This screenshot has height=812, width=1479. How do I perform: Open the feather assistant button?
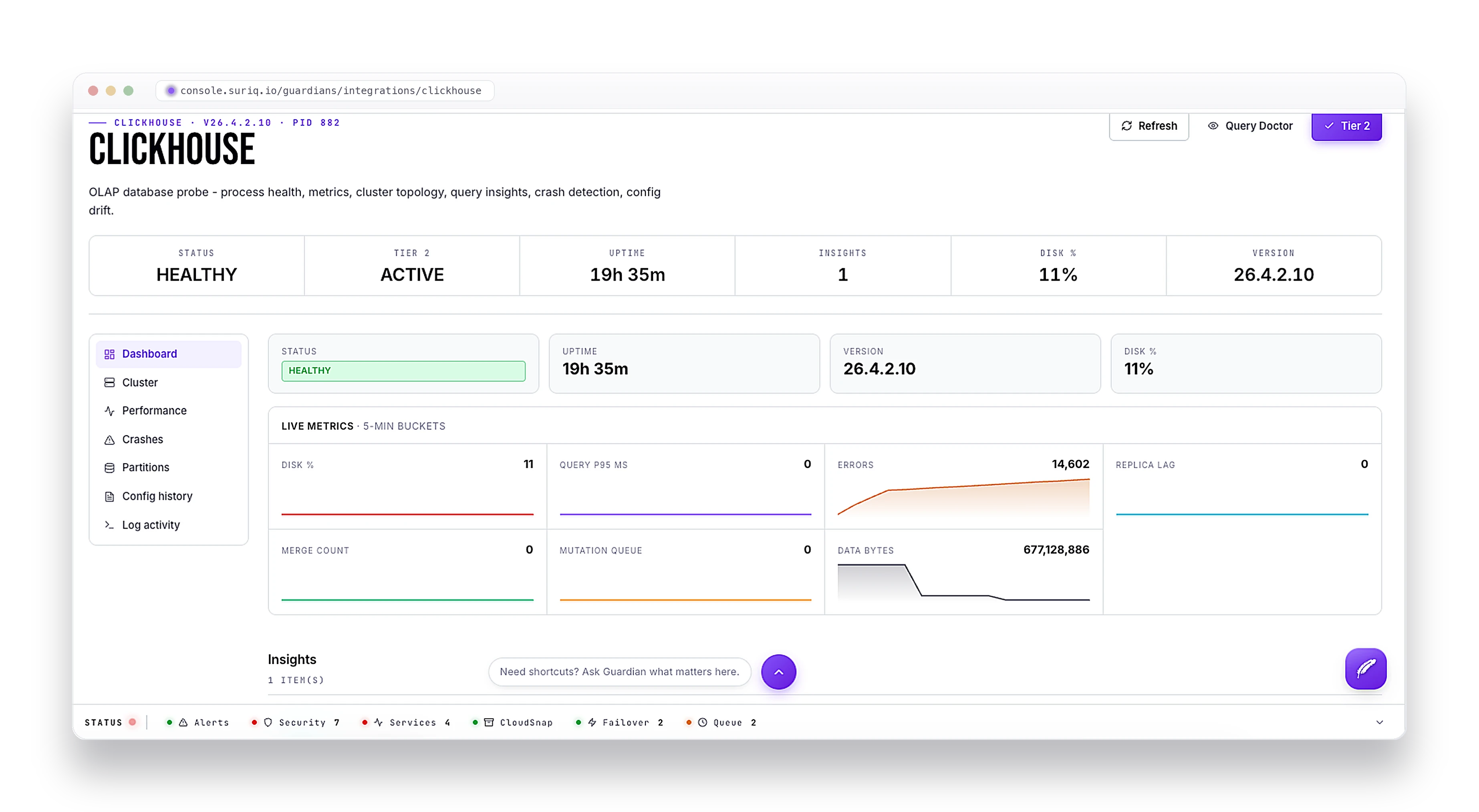tap(1365, 669)
